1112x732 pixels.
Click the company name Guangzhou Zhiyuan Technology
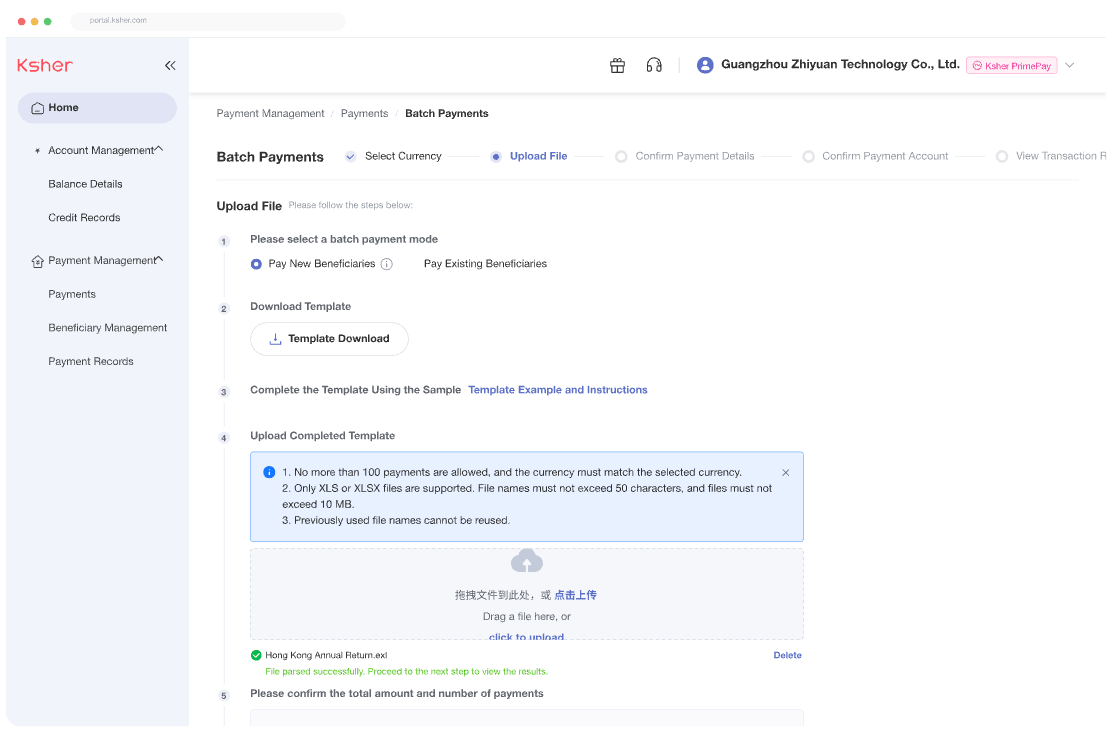pos(840,65)
